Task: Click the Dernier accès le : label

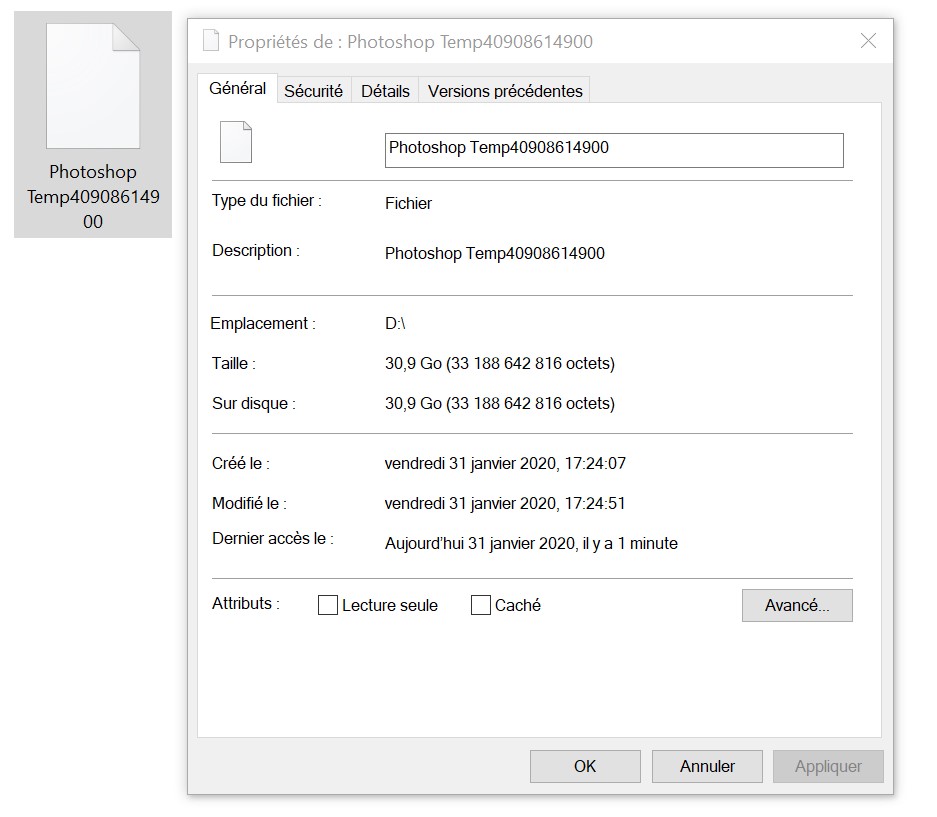Action: click(272, 538)
